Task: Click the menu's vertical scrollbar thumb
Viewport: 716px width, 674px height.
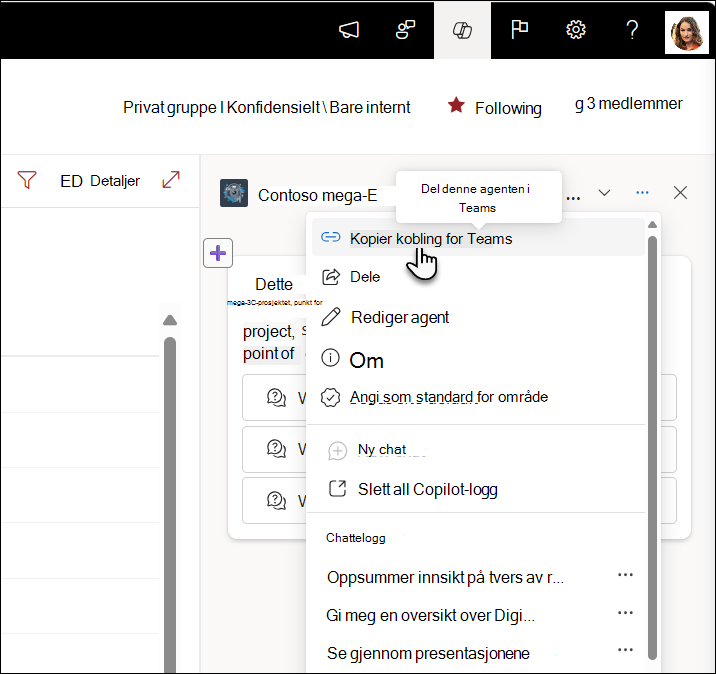Action: point(652,448)
